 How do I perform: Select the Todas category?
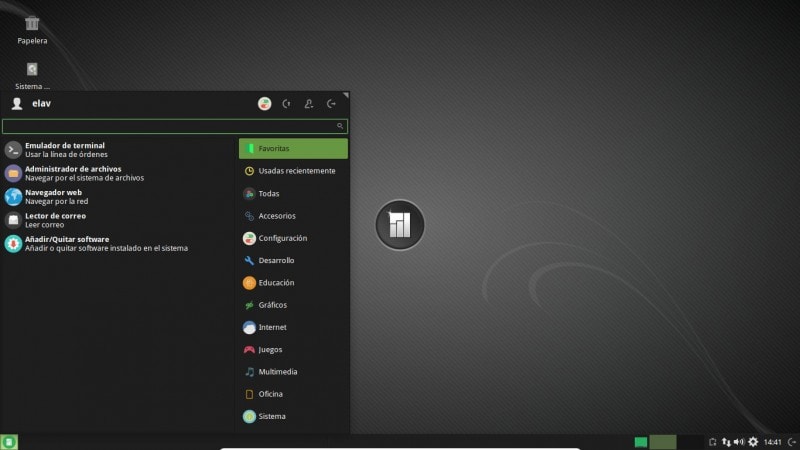[x=293, y=193]
